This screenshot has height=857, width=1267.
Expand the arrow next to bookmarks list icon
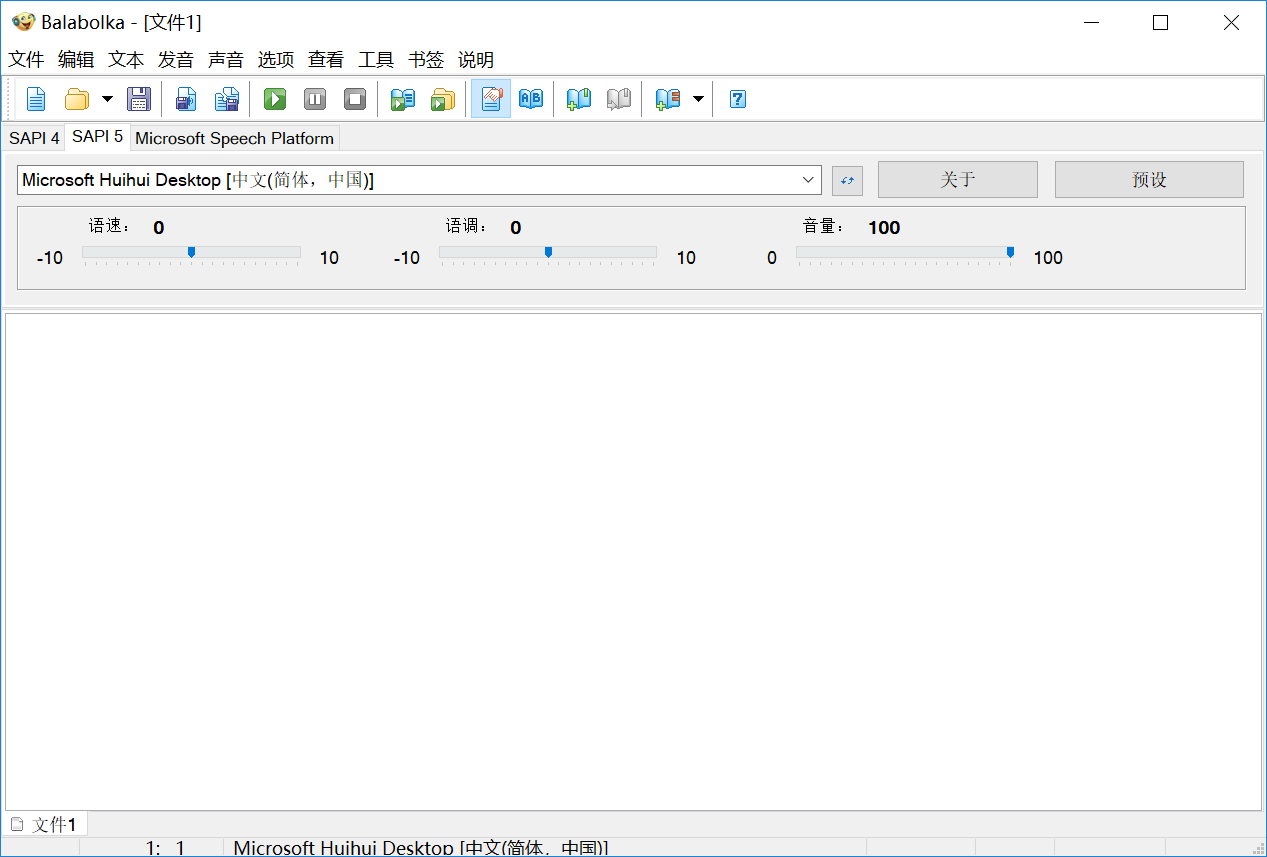(698, 99)
